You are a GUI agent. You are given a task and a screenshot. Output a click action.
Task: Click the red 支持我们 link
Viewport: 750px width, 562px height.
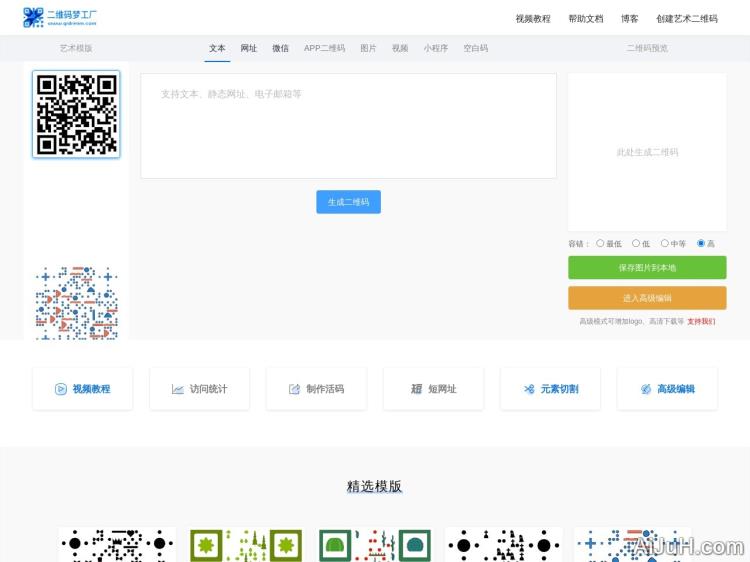coord(701,322)
